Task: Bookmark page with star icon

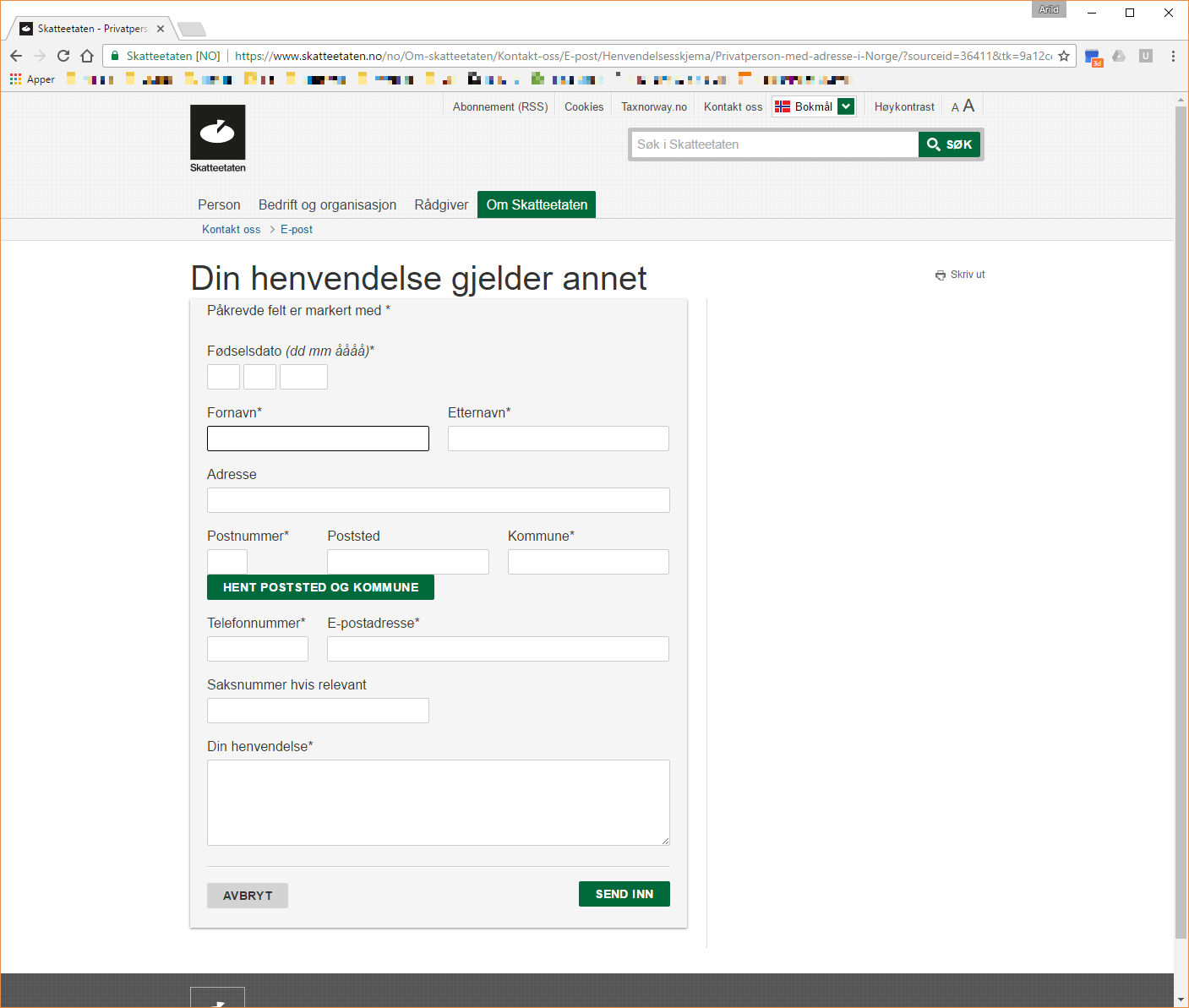Action: pos(1064,56)
